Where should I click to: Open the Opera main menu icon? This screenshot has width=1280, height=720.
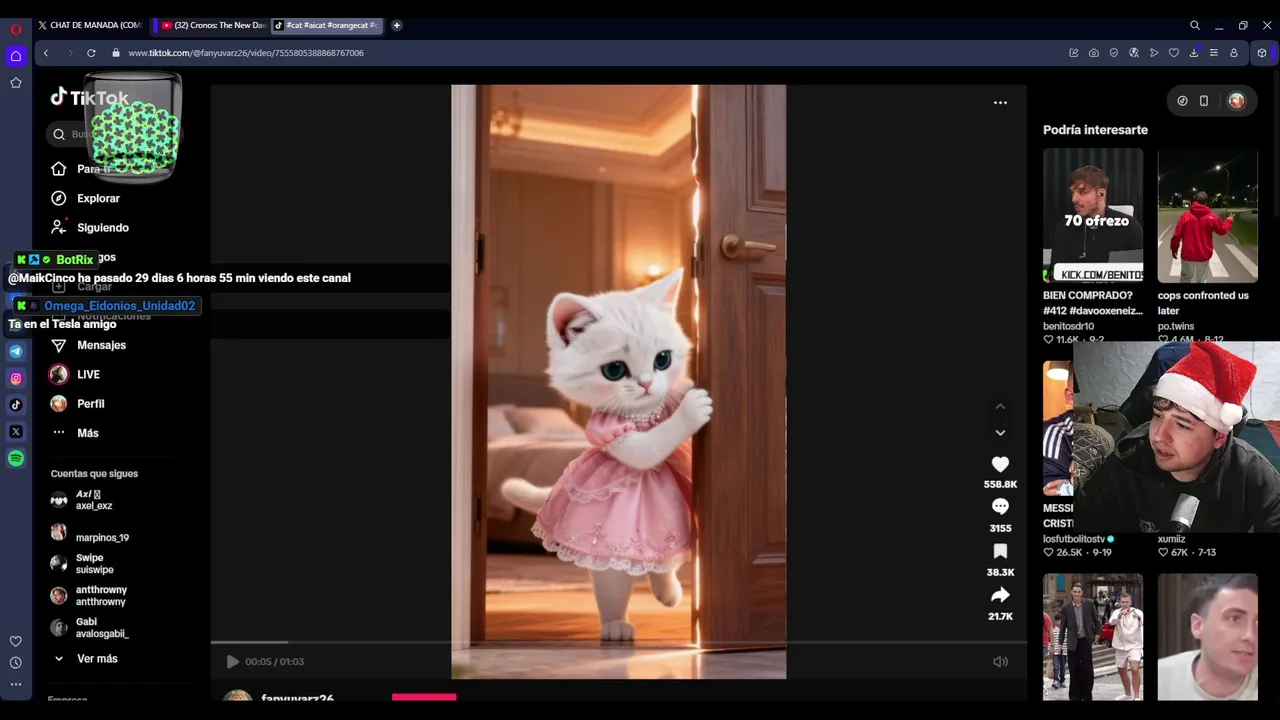[x=16, y=29]
